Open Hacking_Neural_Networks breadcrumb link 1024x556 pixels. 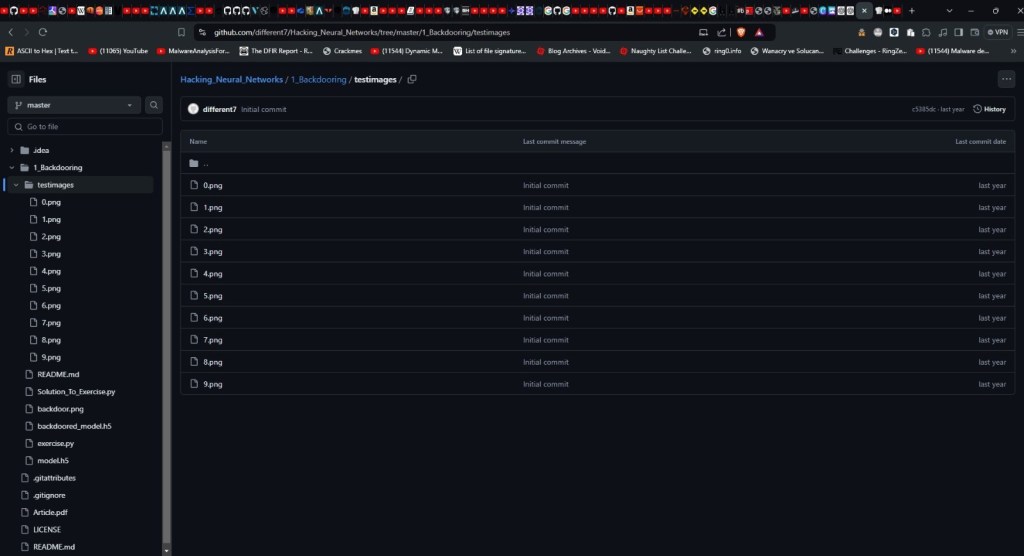[x=231, y=79]
